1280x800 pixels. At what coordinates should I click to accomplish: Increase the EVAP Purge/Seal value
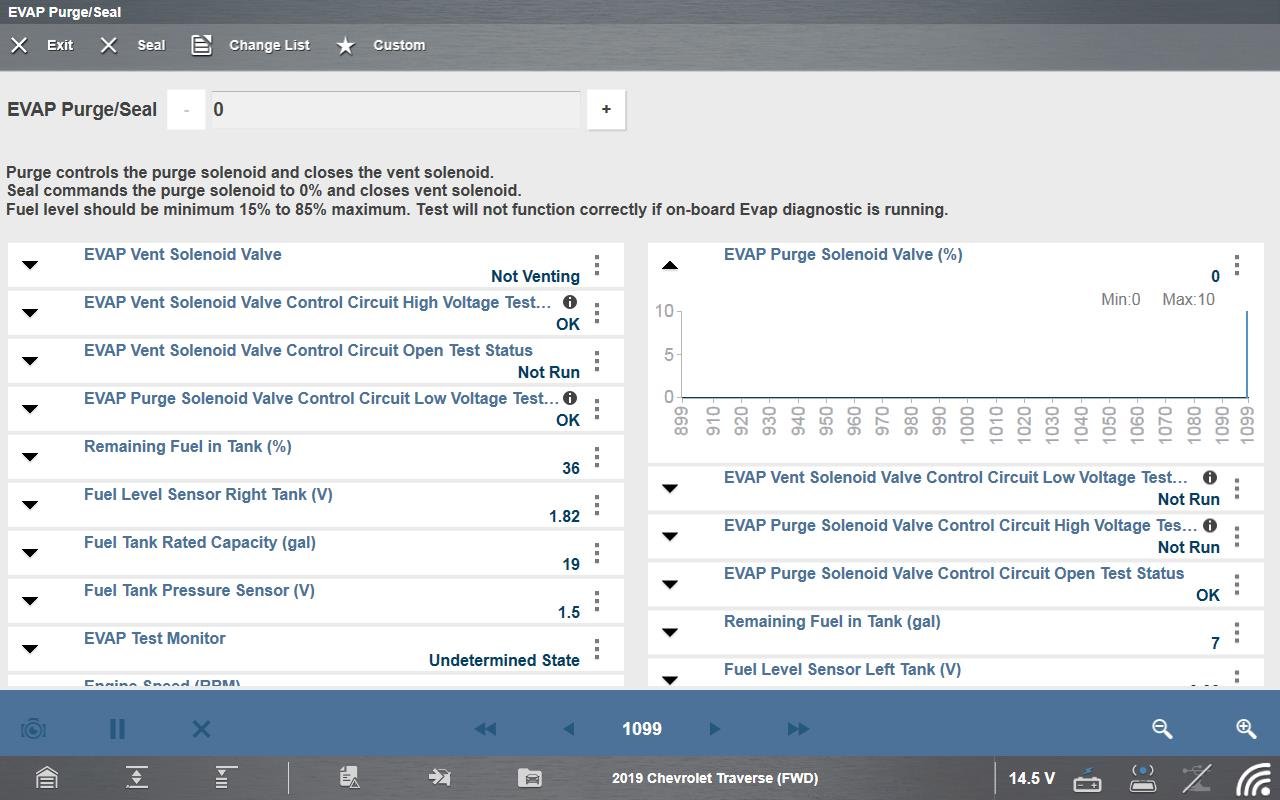tap(606, 109)
